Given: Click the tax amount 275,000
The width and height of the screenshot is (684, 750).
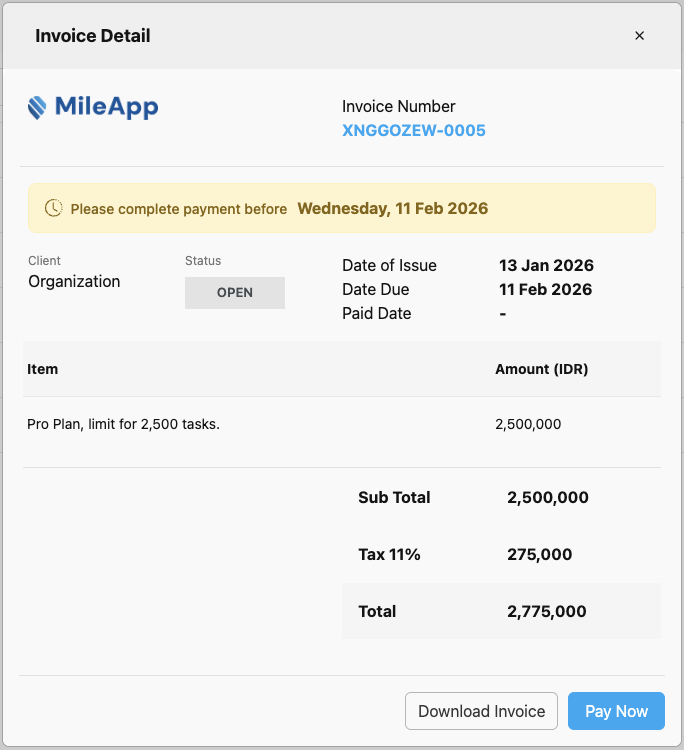Looking at the screenshot, I should (540, 554).
